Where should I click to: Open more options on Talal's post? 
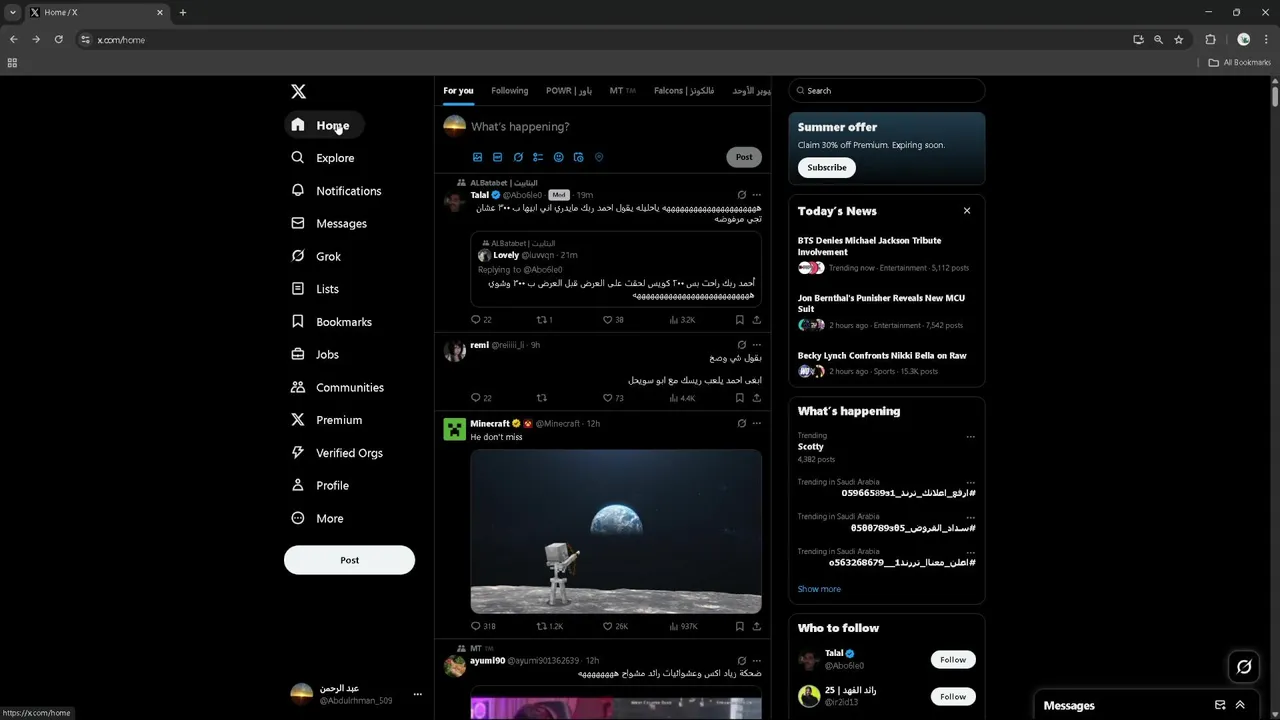(756, 195)
